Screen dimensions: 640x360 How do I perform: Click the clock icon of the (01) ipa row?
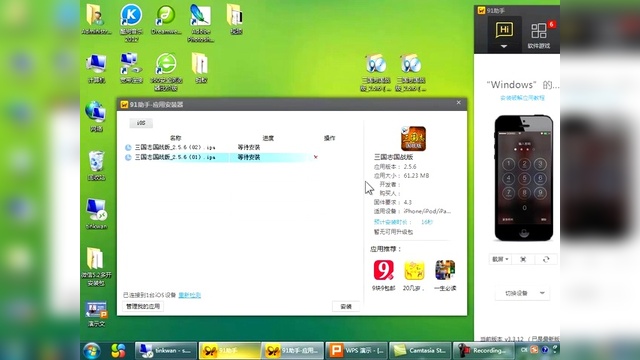point(128,157)
